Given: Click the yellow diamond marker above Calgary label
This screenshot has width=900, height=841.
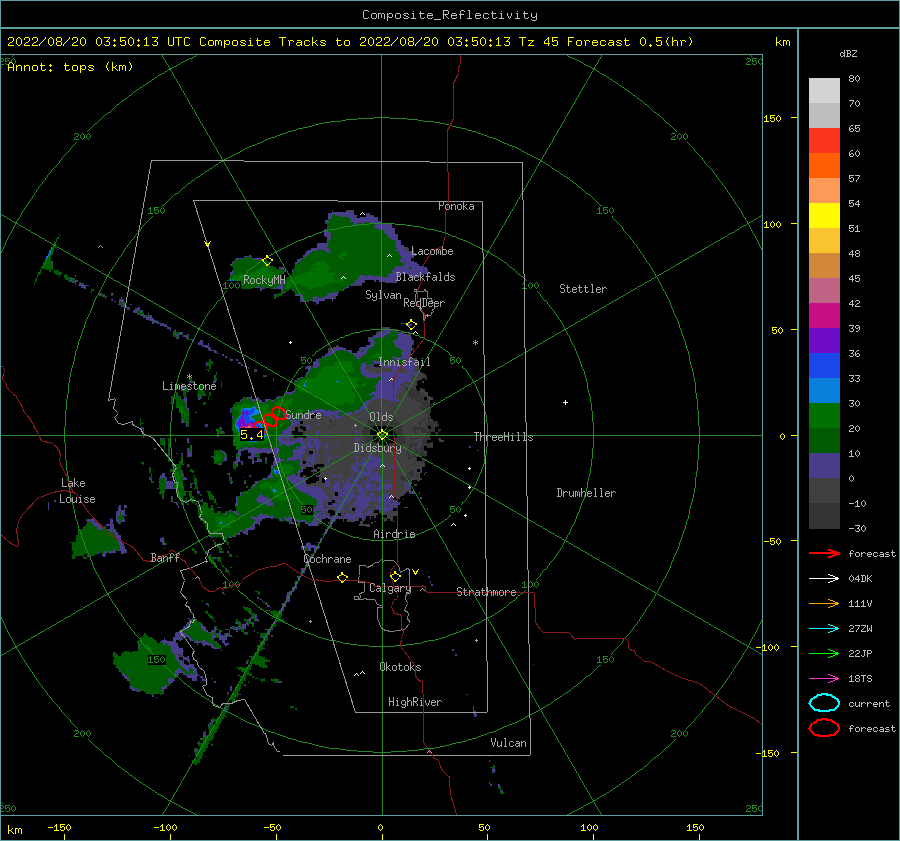Looking at the screenshot, I should 395,576.
